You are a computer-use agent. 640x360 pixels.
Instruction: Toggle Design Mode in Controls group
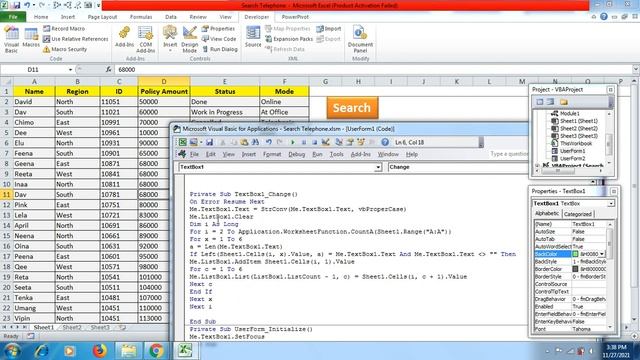point(190,39)
